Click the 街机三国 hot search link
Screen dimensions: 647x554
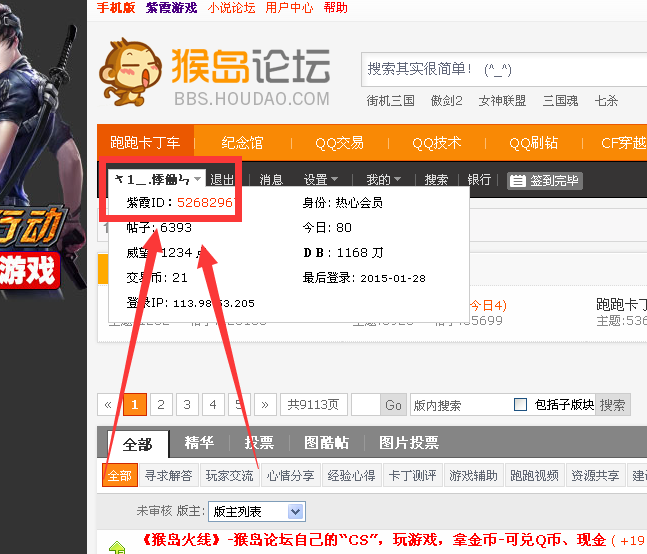click(390, 101)
